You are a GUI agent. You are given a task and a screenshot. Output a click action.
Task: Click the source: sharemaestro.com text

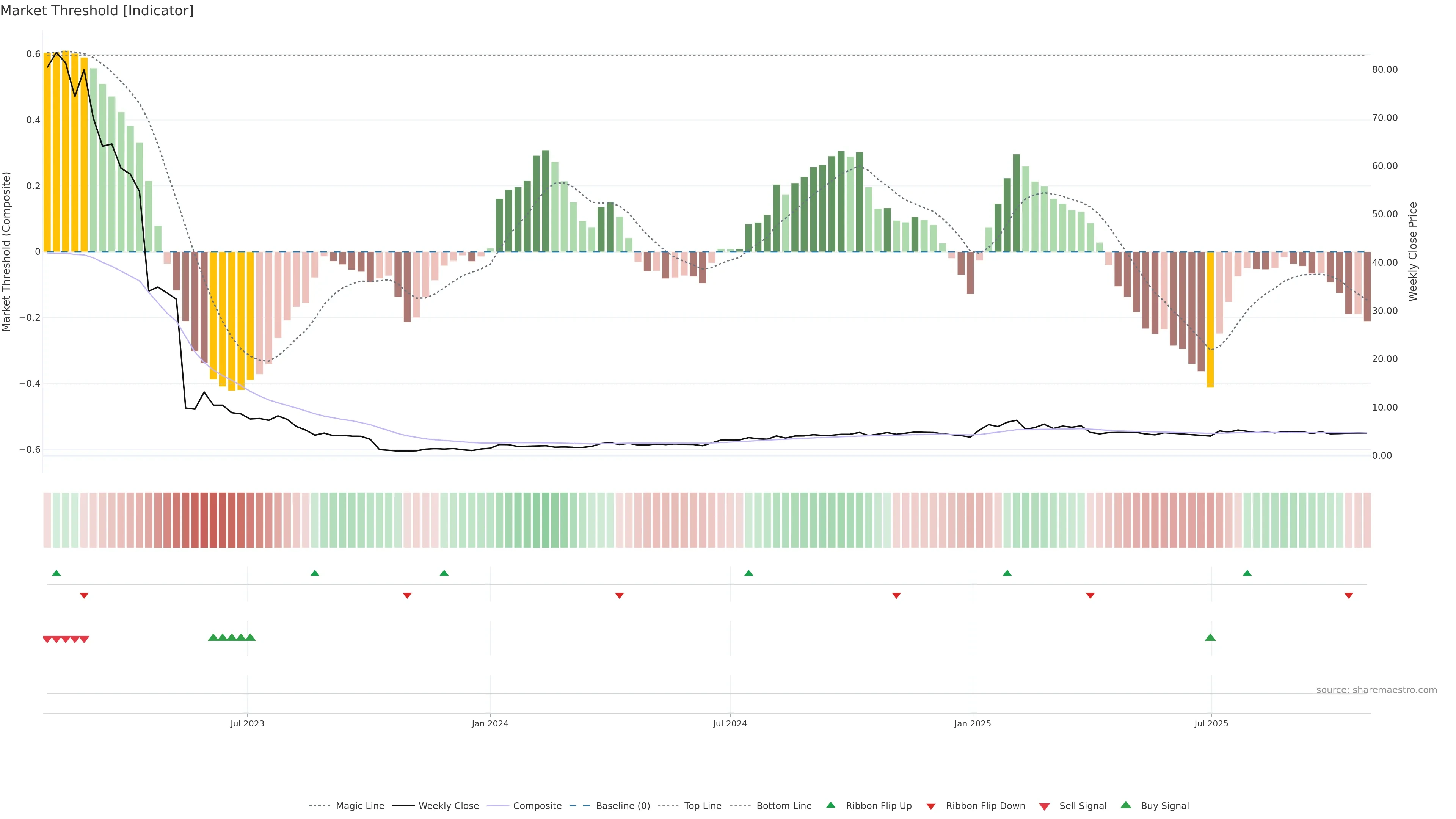point(1376,690)
